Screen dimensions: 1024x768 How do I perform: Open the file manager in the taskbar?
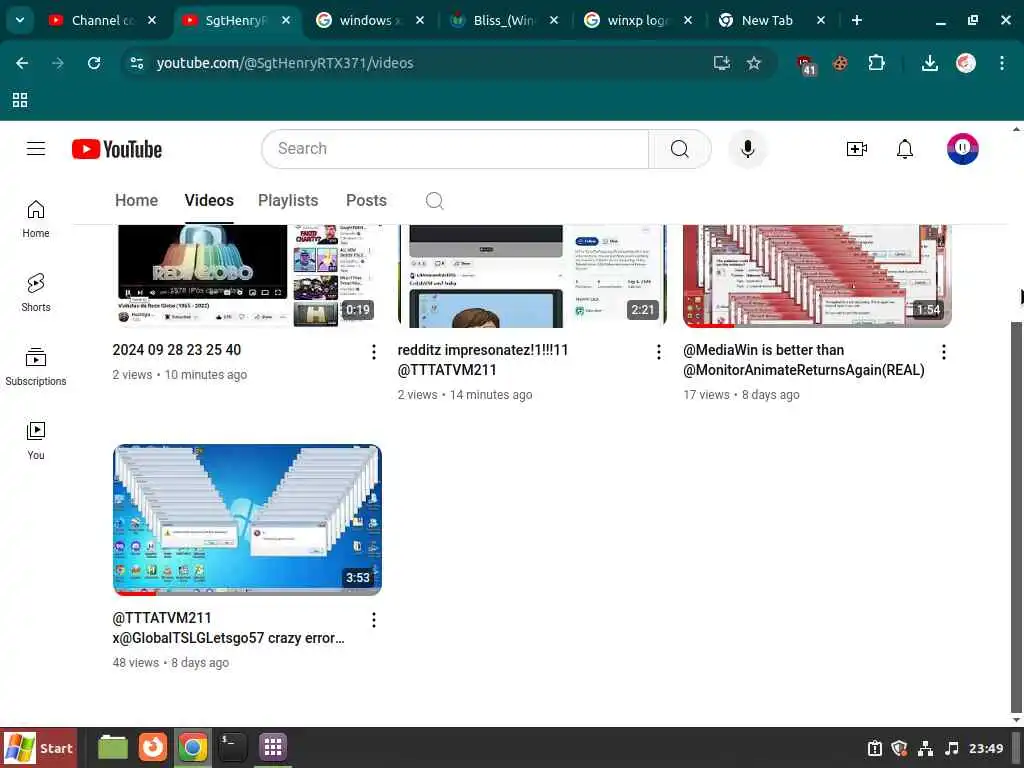click(113, 748)
